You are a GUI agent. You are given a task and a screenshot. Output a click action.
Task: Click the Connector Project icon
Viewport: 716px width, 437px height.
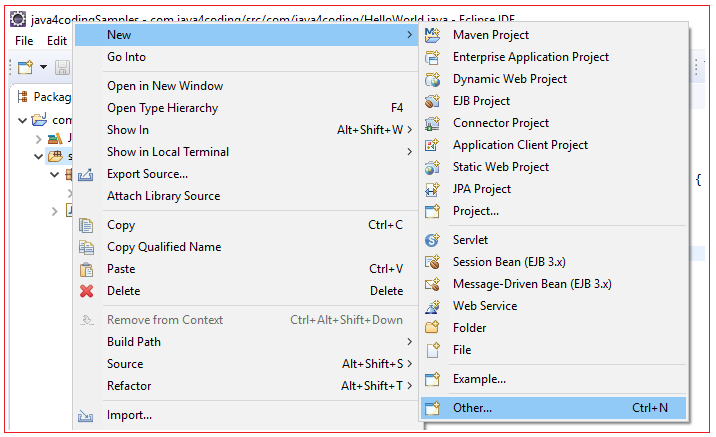(x=432, y=123)
